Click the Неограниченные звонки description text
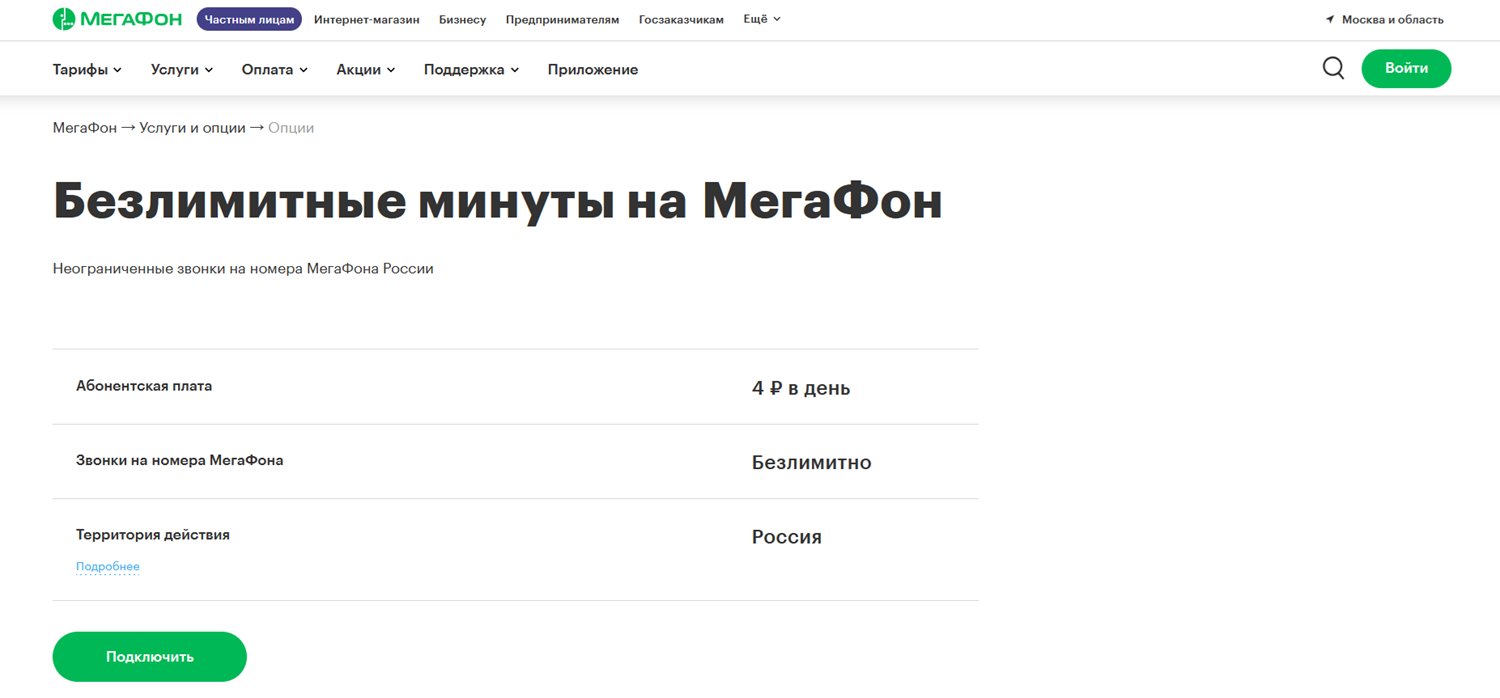Viewport: 1500px width, 698px height. 243,269
